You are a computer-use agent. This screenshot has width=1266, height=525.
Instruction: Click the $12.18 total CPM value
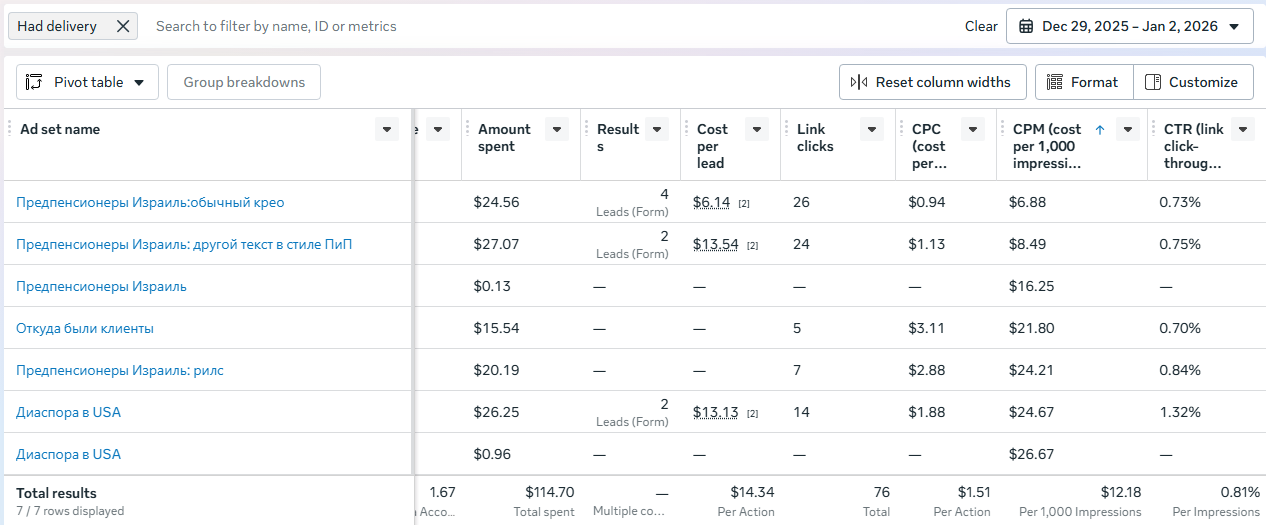[x=1119, y=492]
